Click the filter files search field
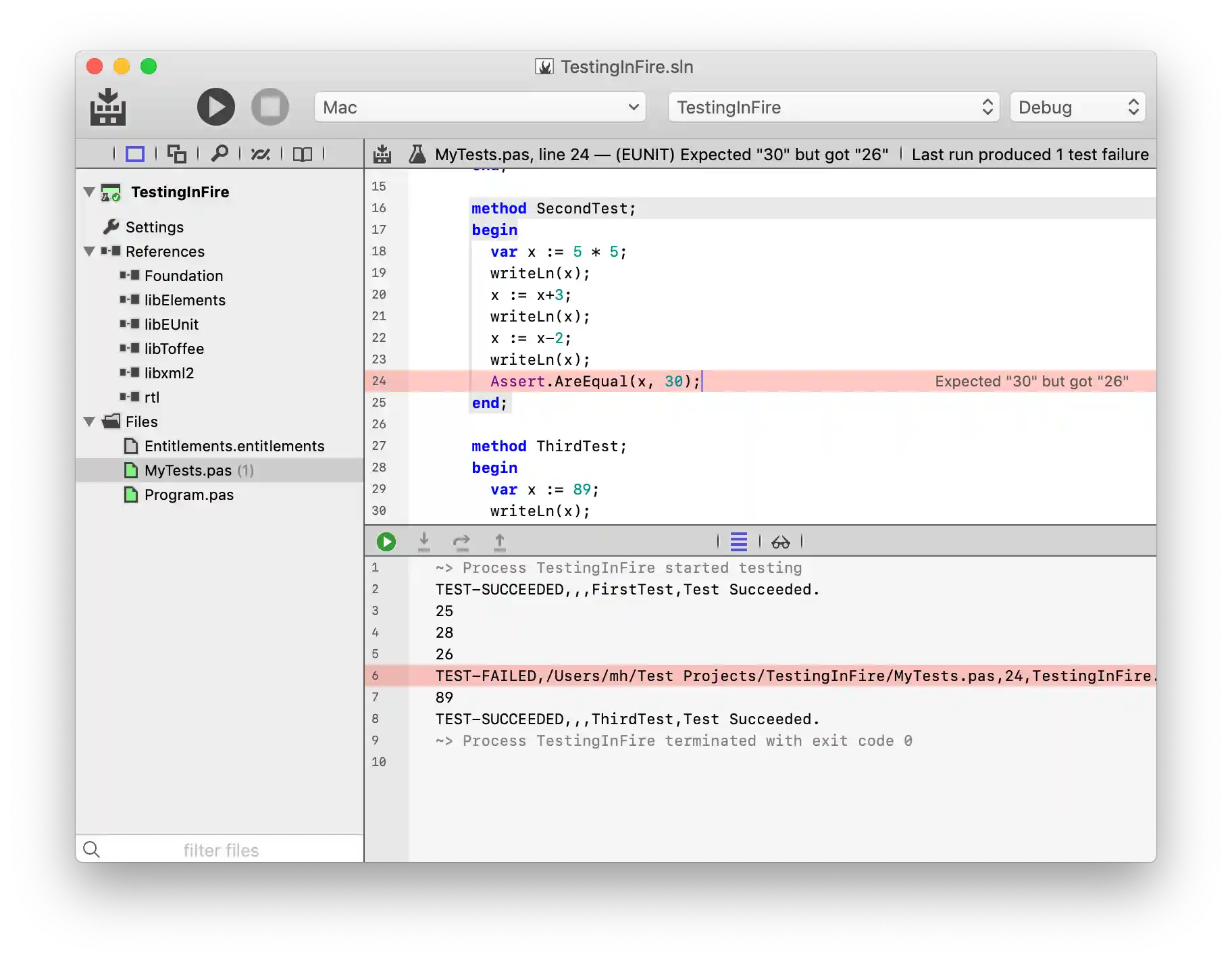The width and height of the screenshot is (1232, 962). coord(221,850)
